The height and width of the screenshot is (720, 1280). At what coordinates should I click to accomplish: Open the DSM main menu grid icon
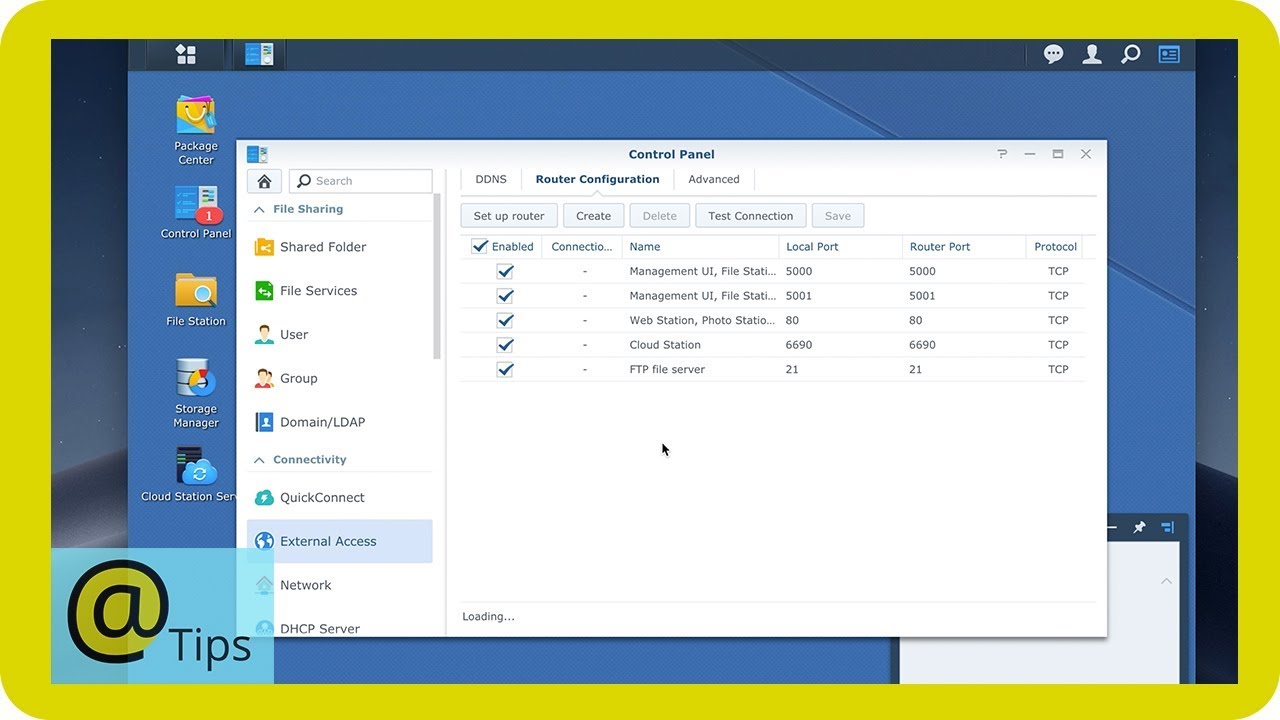[186, 54]
